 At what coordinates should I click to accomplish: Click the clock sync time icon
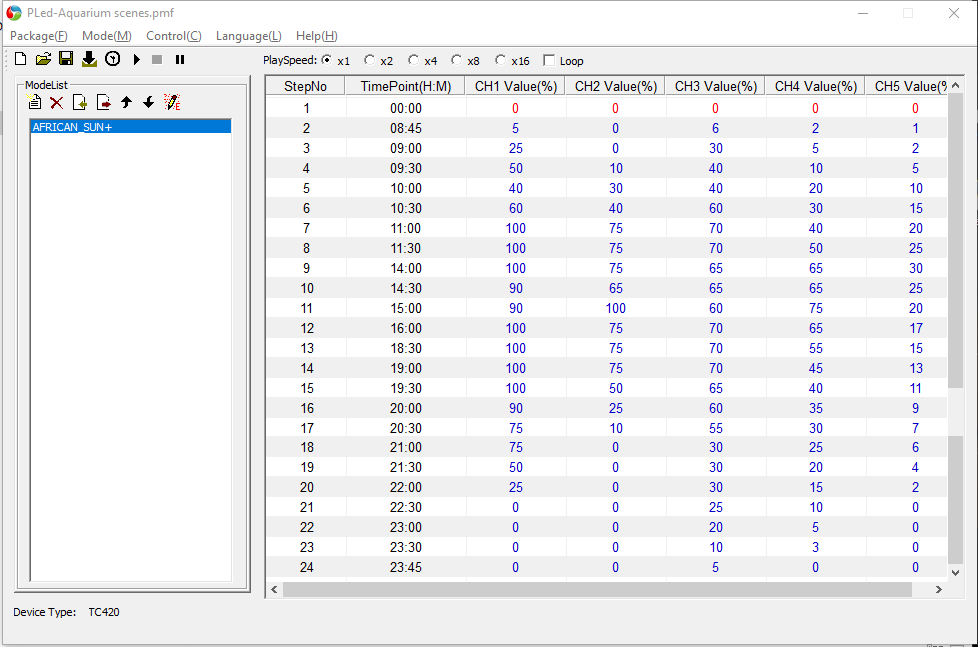(113, 59)
